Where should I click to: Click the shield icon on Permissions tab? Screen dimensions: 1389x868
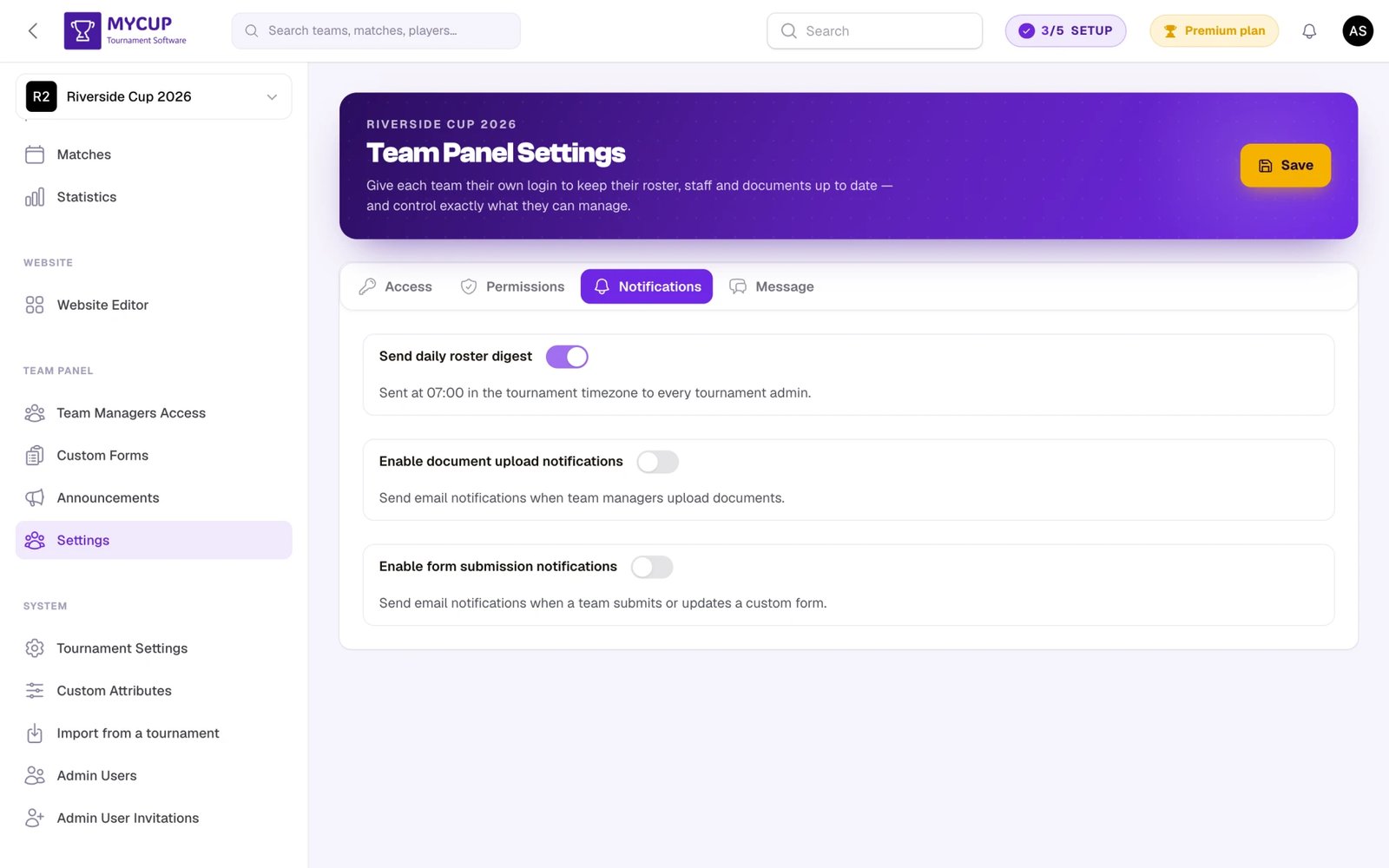tap(469, 286)
